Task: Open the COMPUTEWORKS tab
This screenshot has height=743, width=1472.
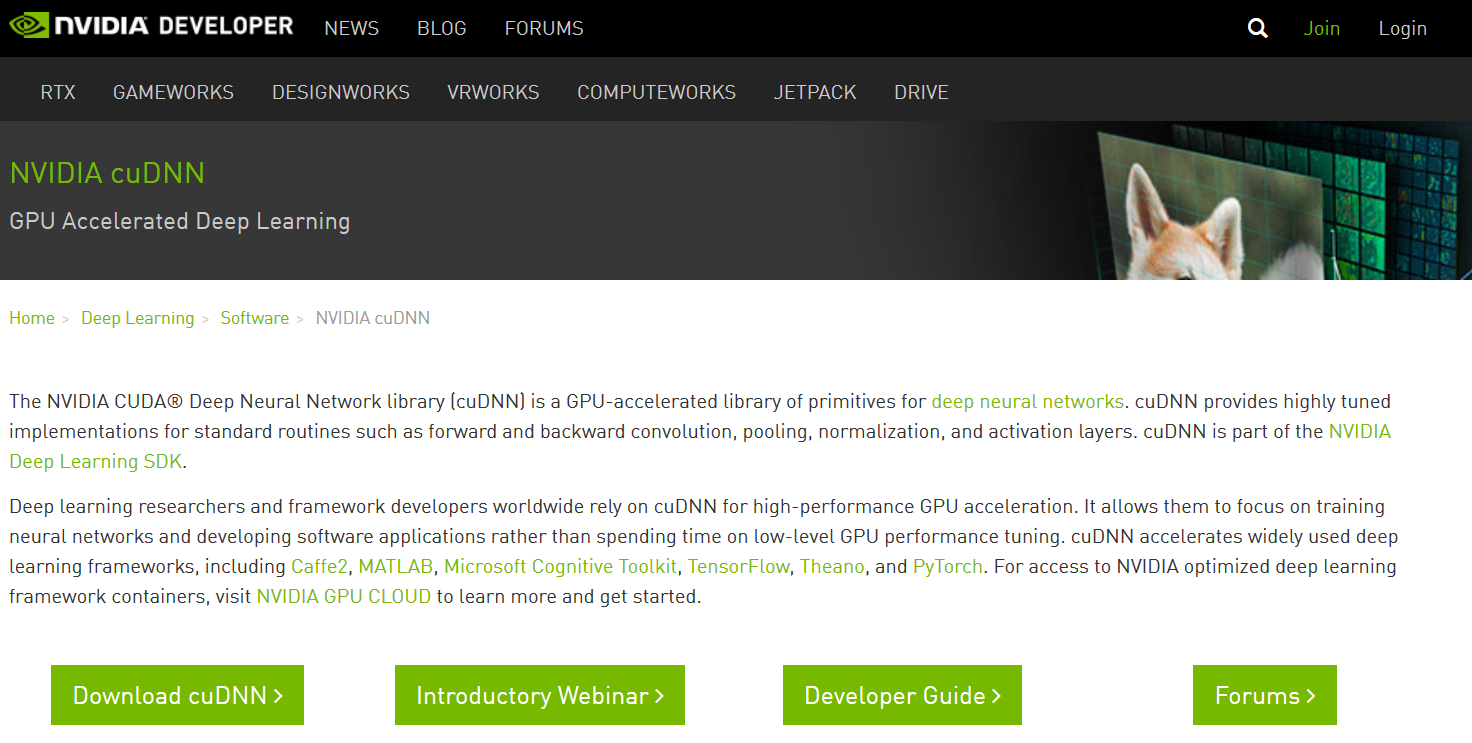Action: tap(656, 91)
